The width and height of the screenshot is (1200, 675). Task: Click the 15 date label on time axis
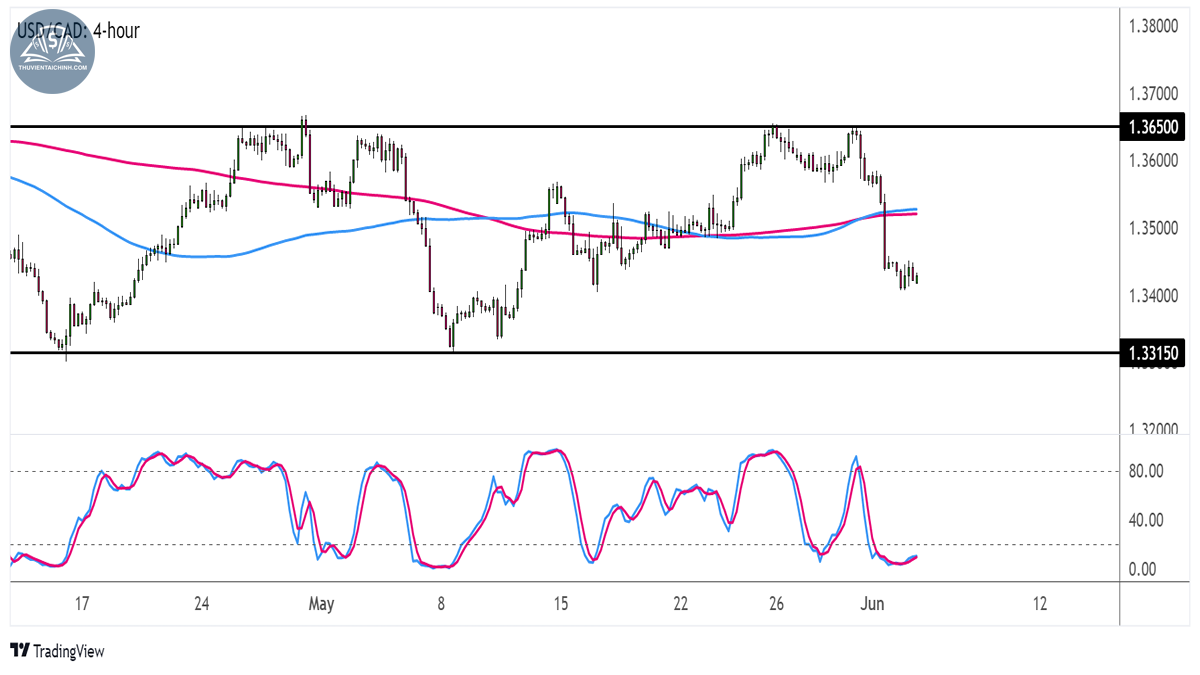point(560,604)
